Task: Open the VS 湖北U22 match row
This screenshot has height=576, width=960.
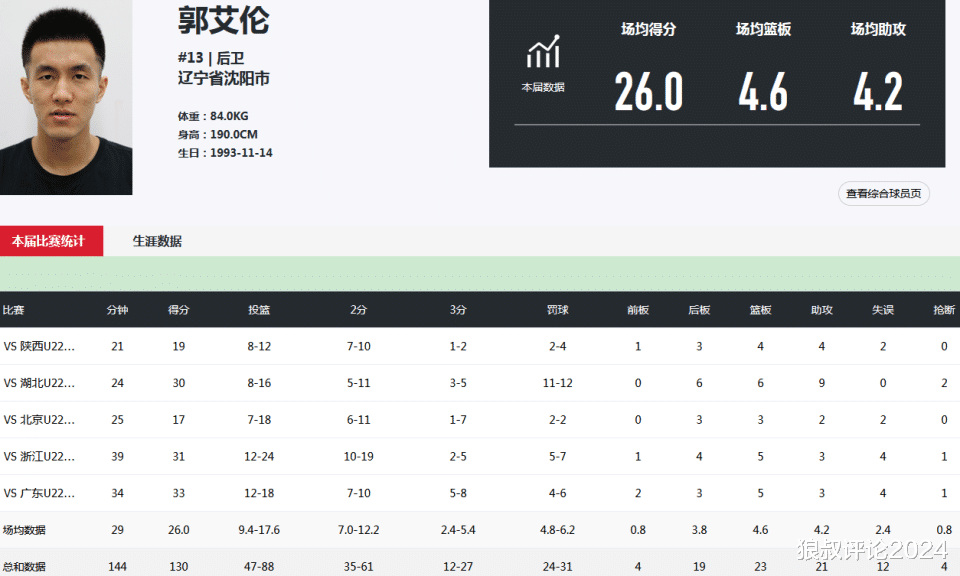Action: coord(480,383)
